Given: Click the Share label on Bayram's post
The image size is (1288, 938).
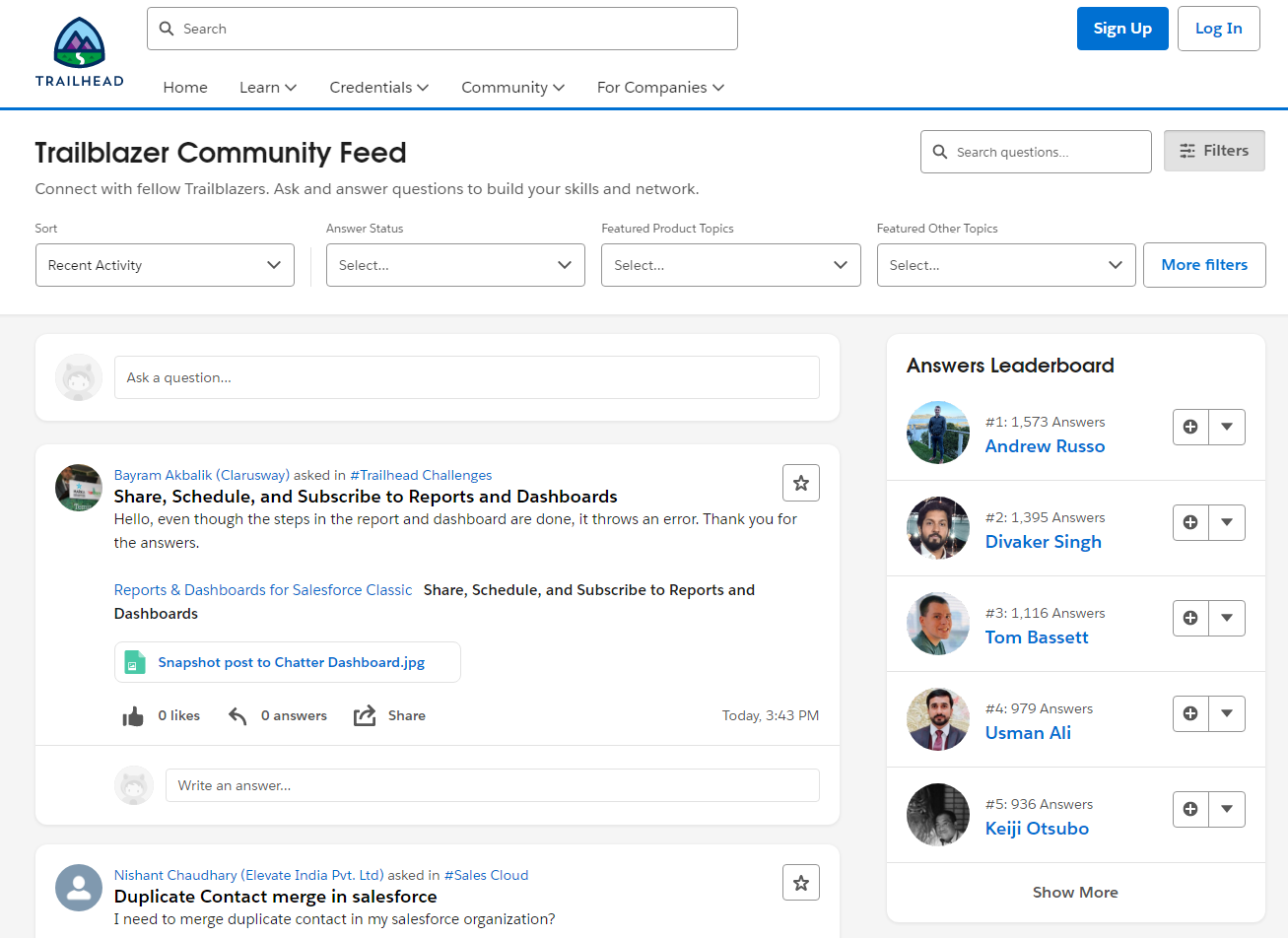Looking at the screenshot, I should click(x=407, y=715).
